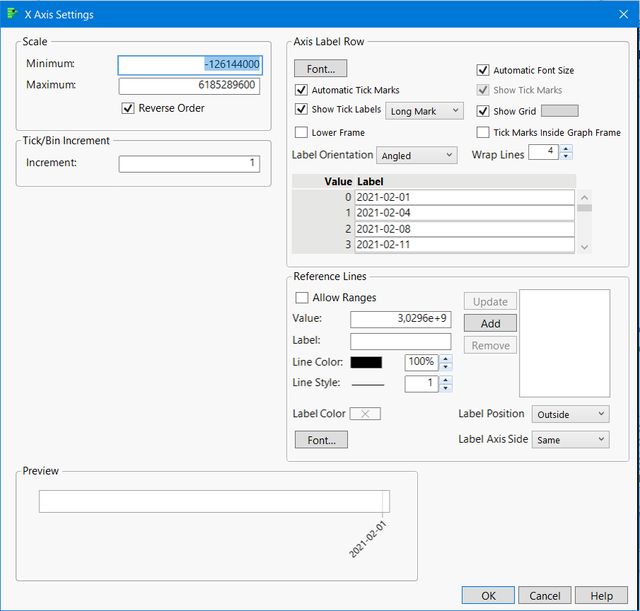Click the Add reference line button
Image resolution: width=640 pixels, height=611 pixels.
tap(490, 323)
